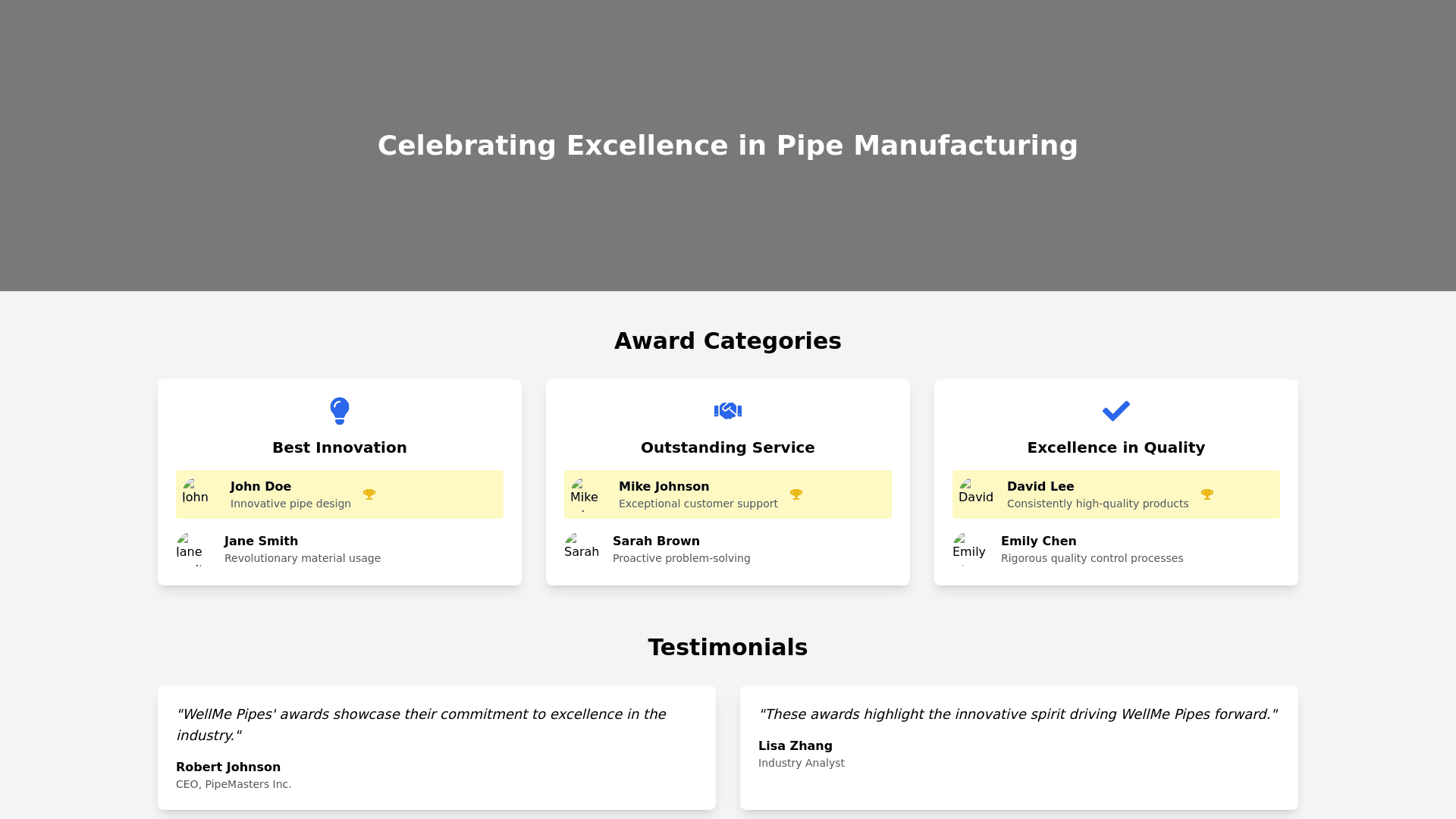Select the Jane Smith nominee name
Screen dimensions: 1456x819
(x=261, y=541)
